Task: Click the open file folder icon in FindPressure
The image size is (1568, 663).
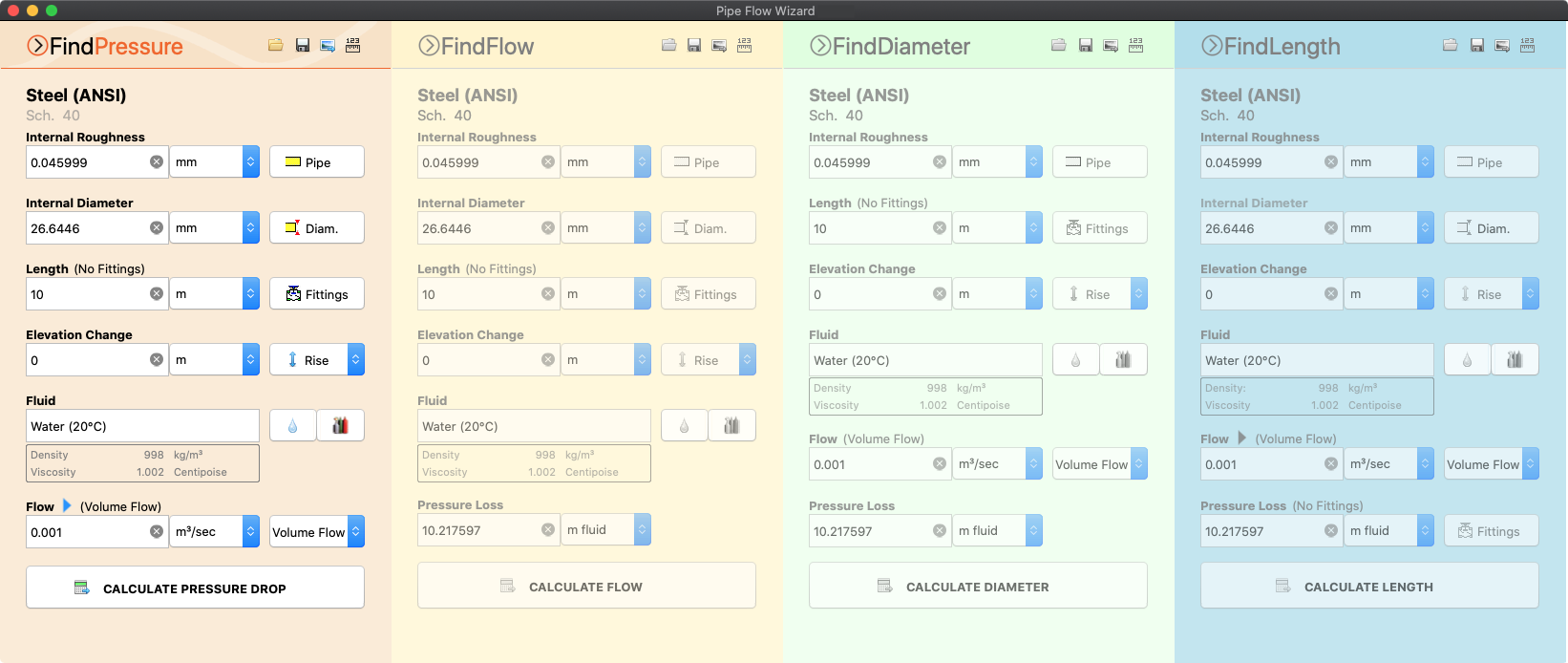Action: coord(276,45)
